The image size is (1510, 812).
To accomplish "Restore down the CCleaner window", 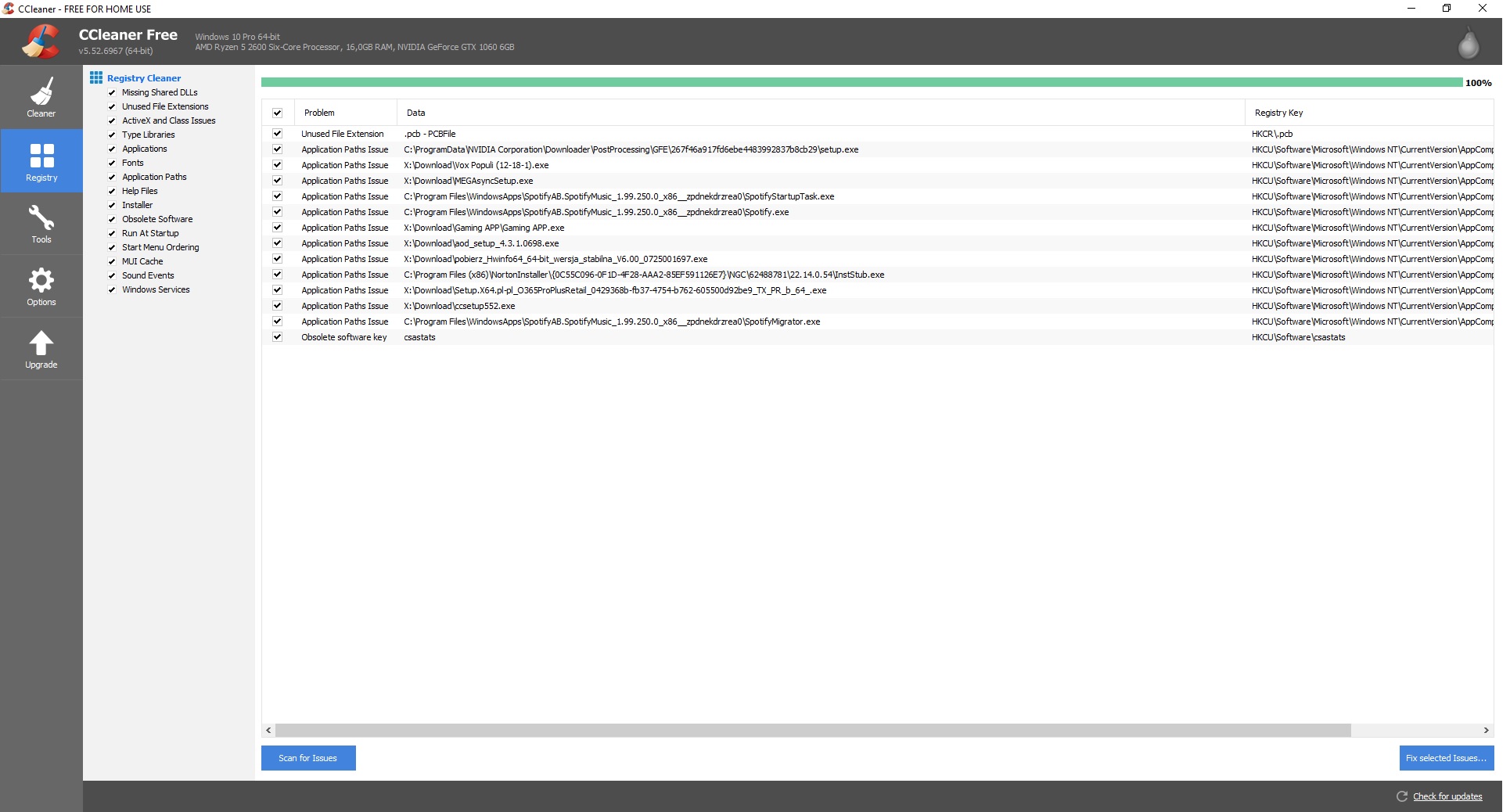I will (x=1447, y=9).
